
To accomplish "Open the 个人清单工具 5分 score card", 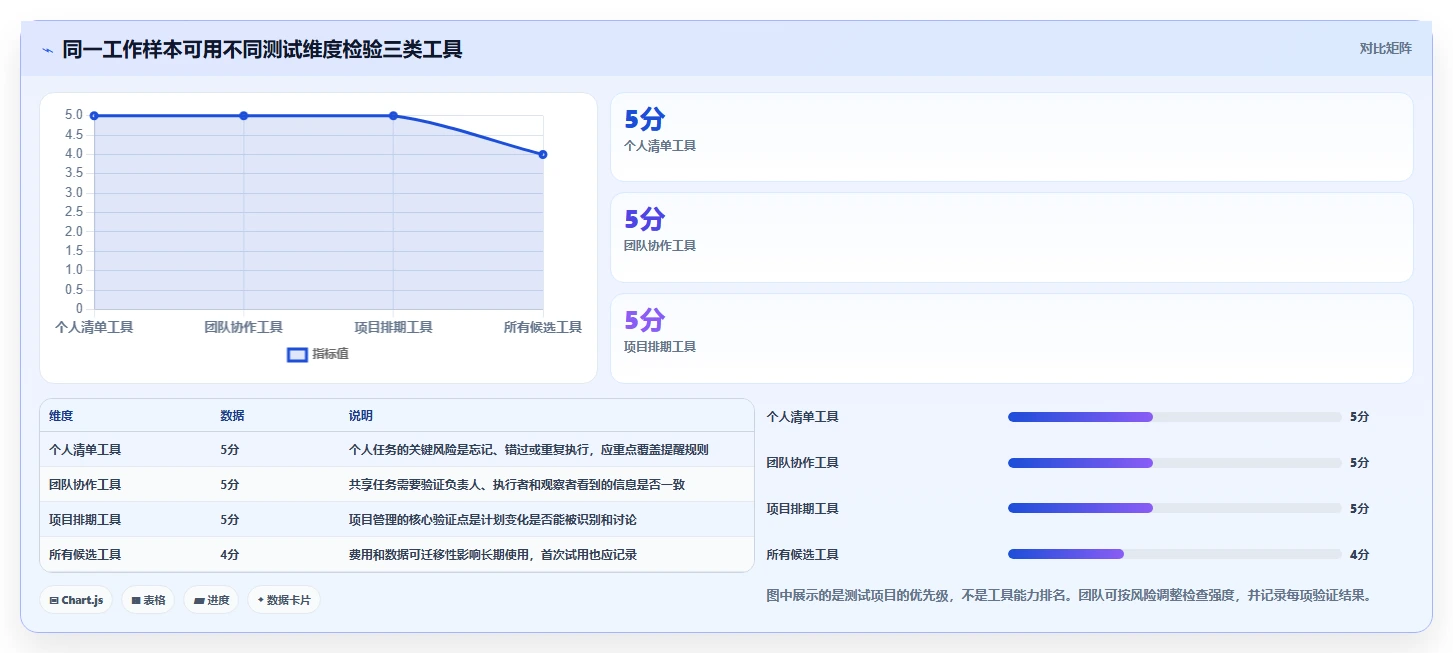I will (x=1011, y=137).
